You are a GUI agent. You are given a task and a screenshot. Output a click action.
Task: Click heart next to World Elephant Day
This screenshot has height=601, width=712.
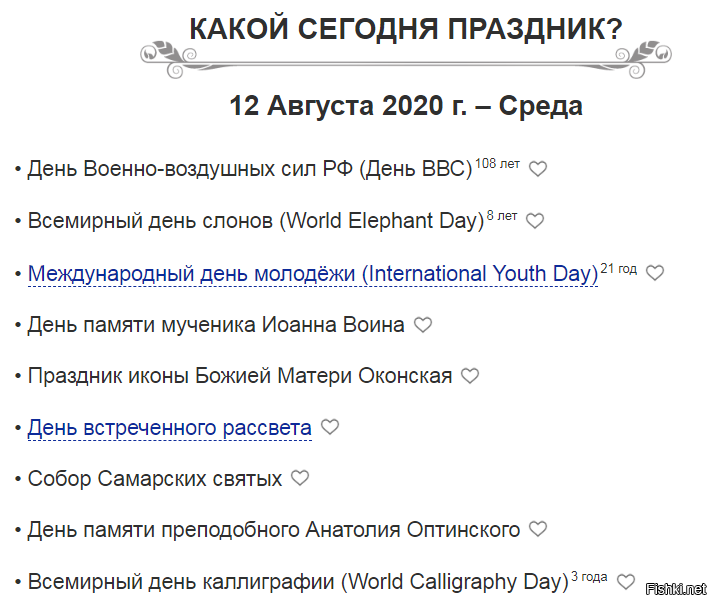click(535, 221)
